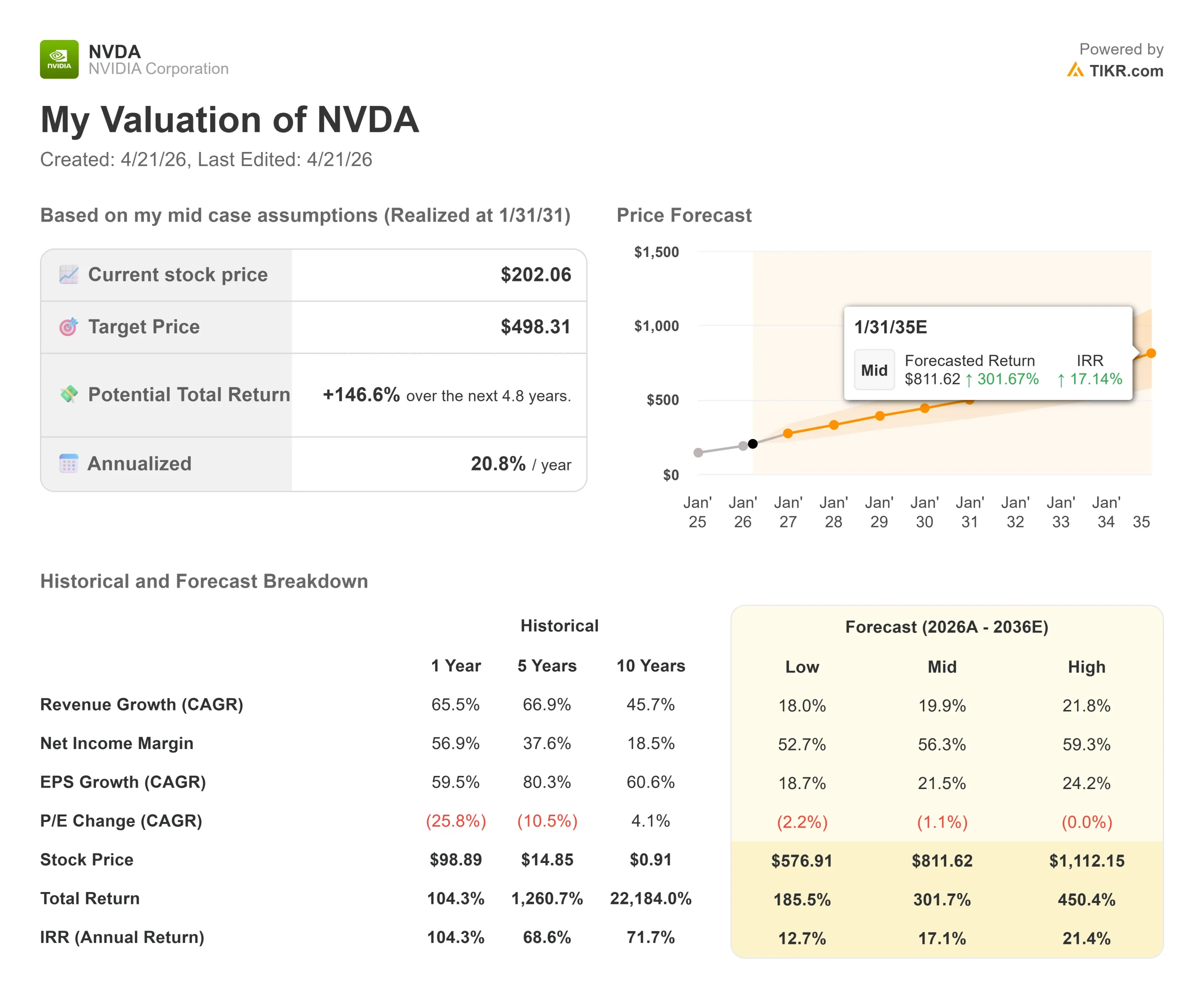Open the TIKR.com link
Image resolution: width=1204 pixels, height=989 pixels.
point(1125,71)
